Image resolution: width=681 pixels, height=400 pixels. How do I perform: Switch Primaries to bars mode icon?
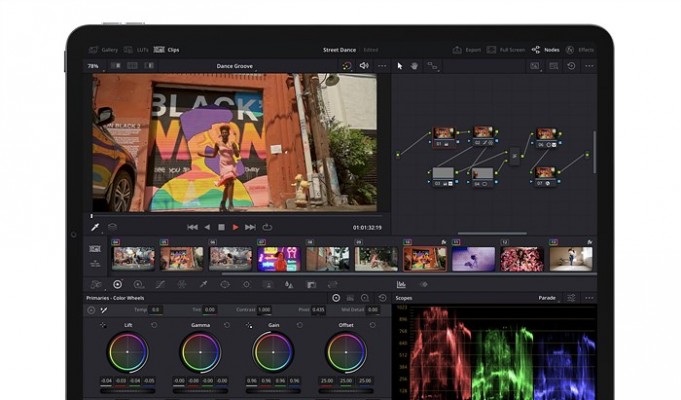(350, 298)
